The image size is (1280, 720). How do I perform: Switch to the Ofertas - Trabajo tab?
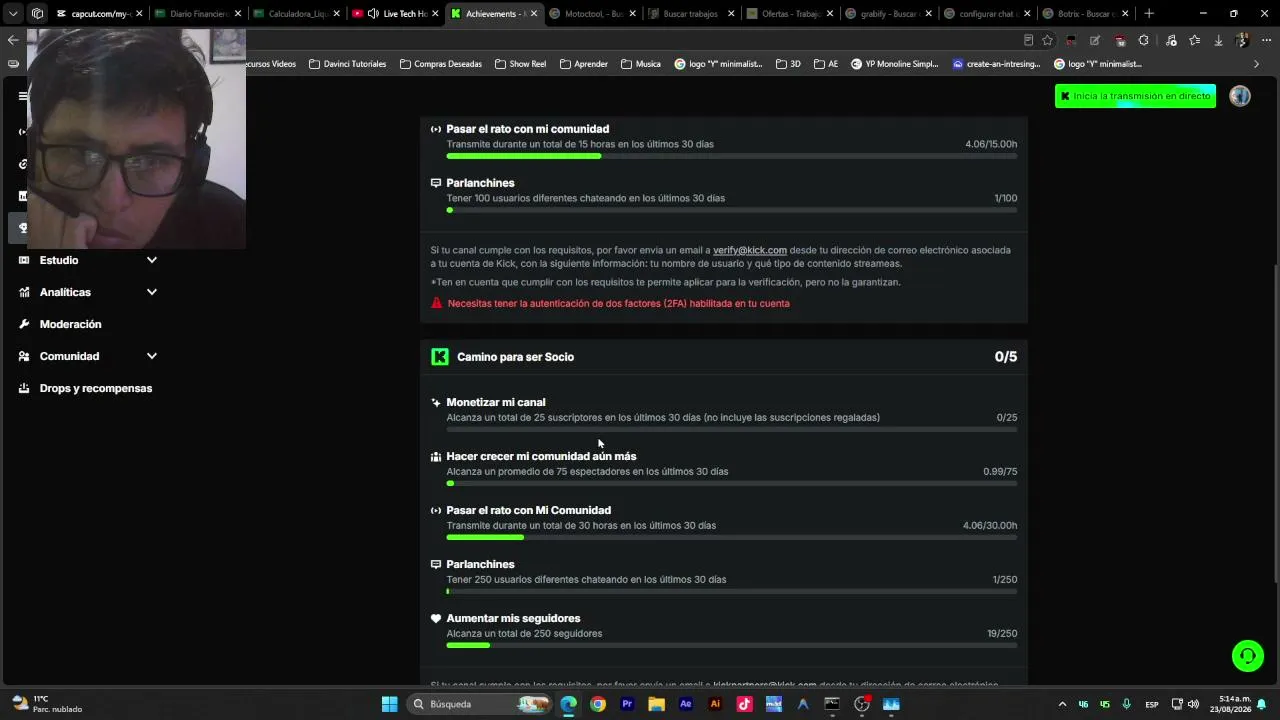pos(789,14)
